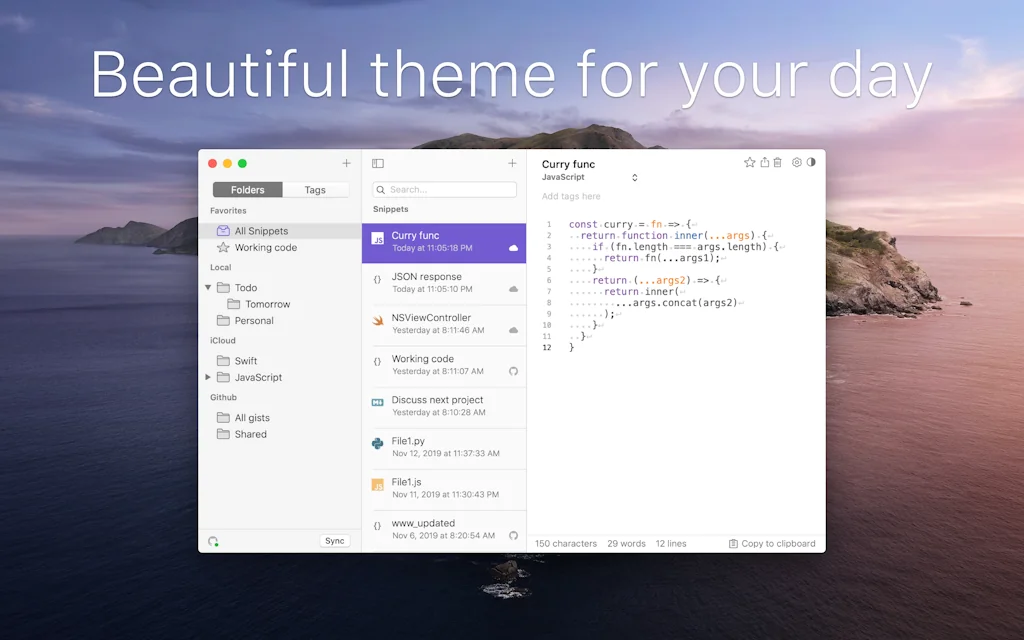Image resolution: width=1024 pixels, height=640 pixels.
Task: Expand the JavaScript folder
Action: pyautogui.click(x=208, y=378)
